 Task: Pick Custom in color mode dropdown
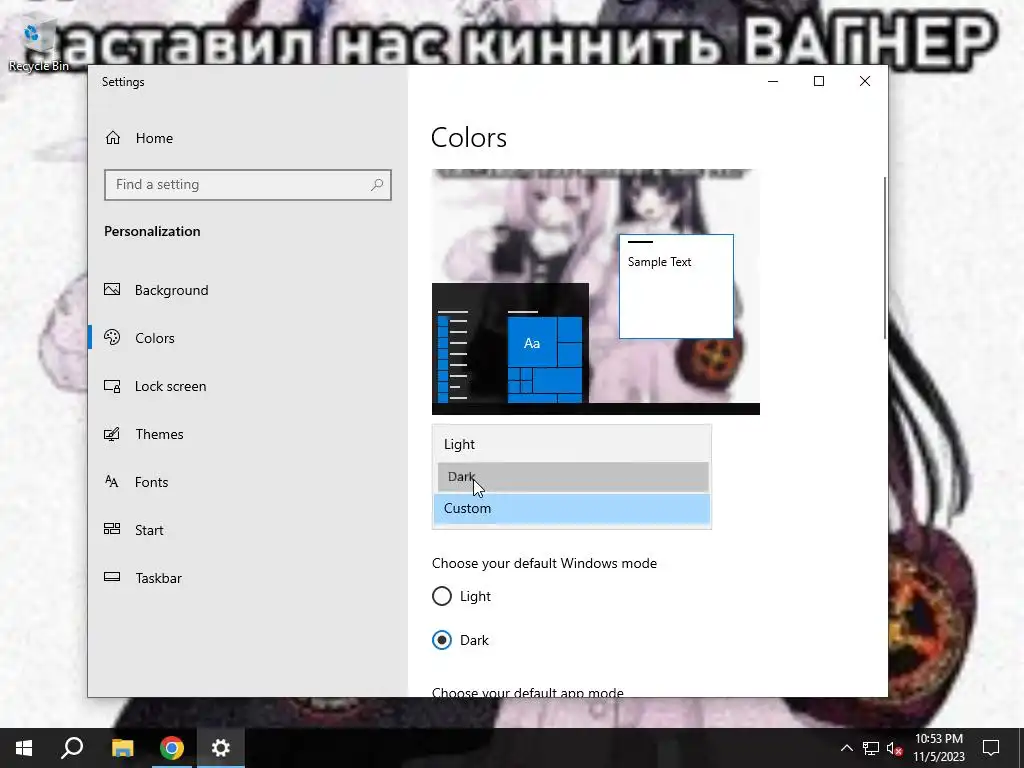[x=571, y=509]
